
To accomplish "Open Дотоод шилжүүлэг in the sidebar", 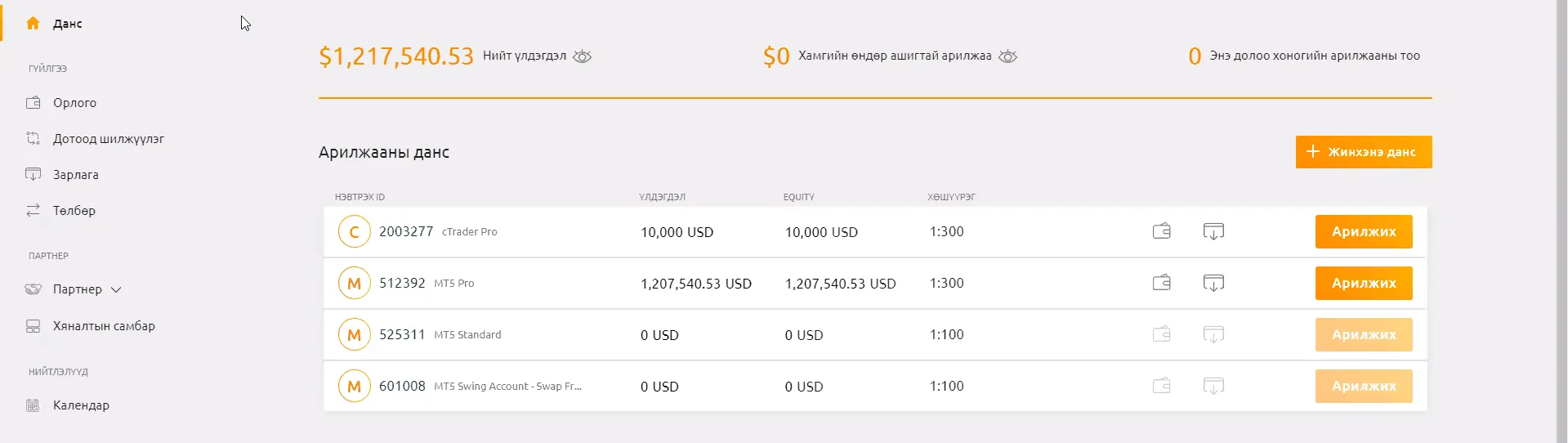I will pos(108,139).
